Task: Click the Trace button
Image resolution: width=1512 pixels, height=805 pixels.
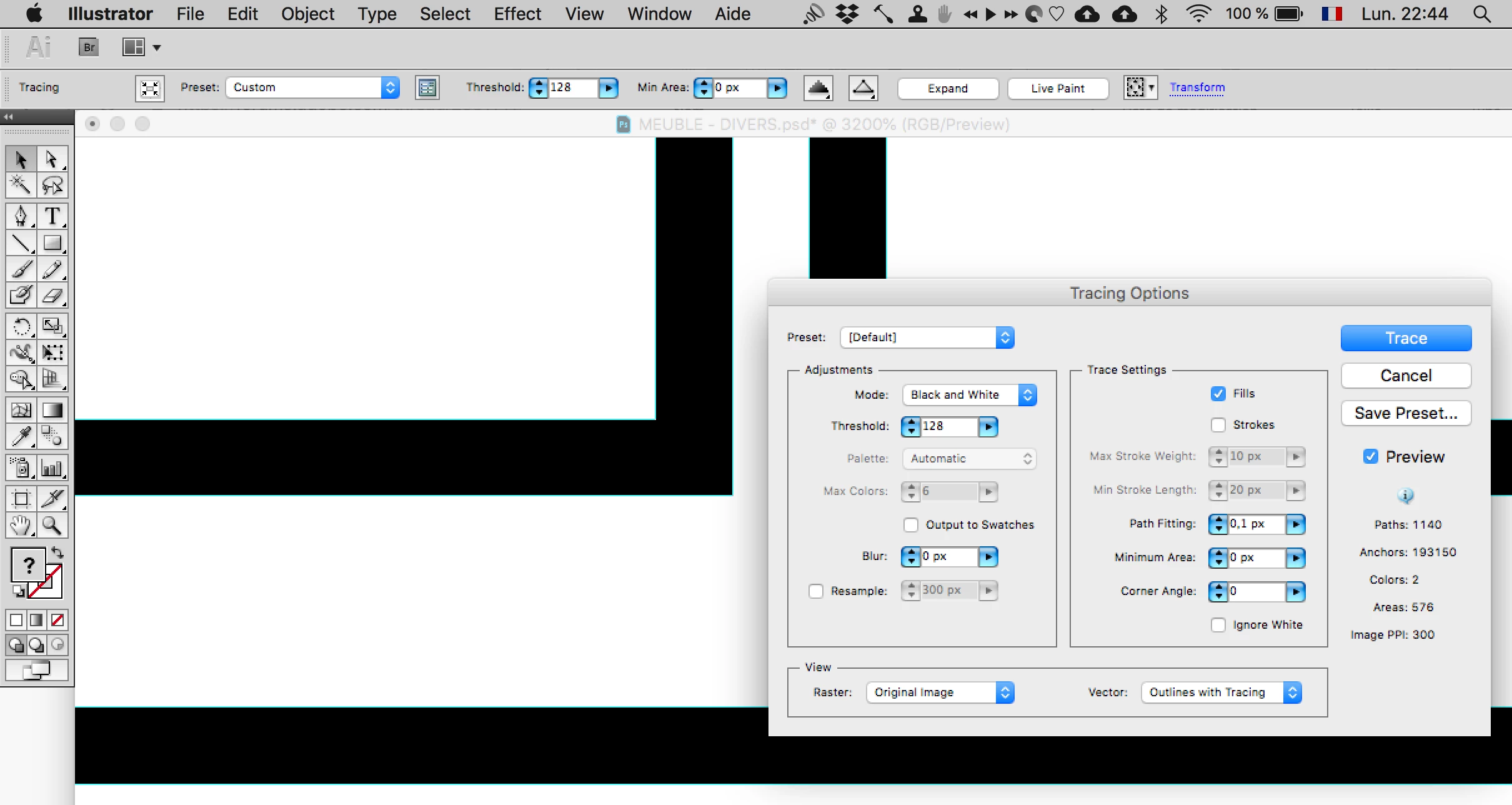Action: 1406,338
